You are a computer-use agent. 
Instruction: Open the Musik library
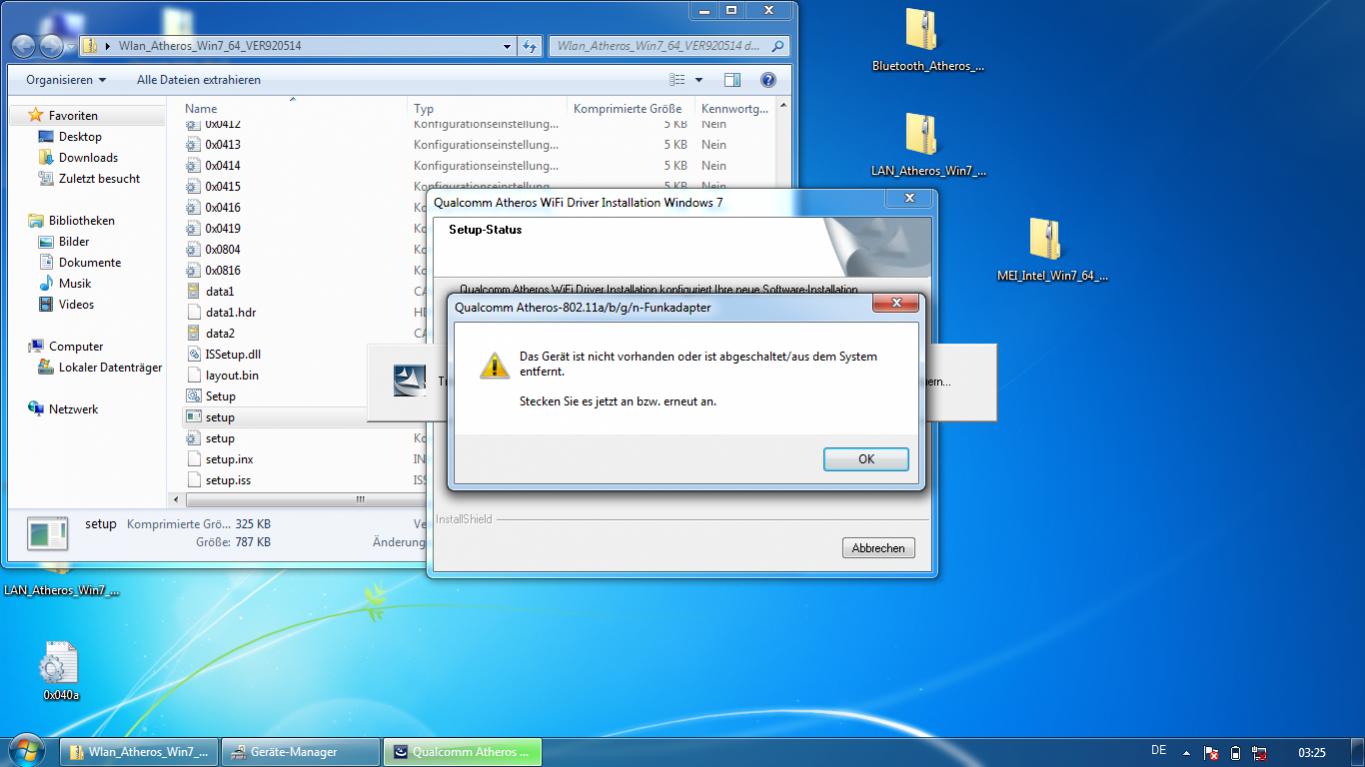pos(75,284)
